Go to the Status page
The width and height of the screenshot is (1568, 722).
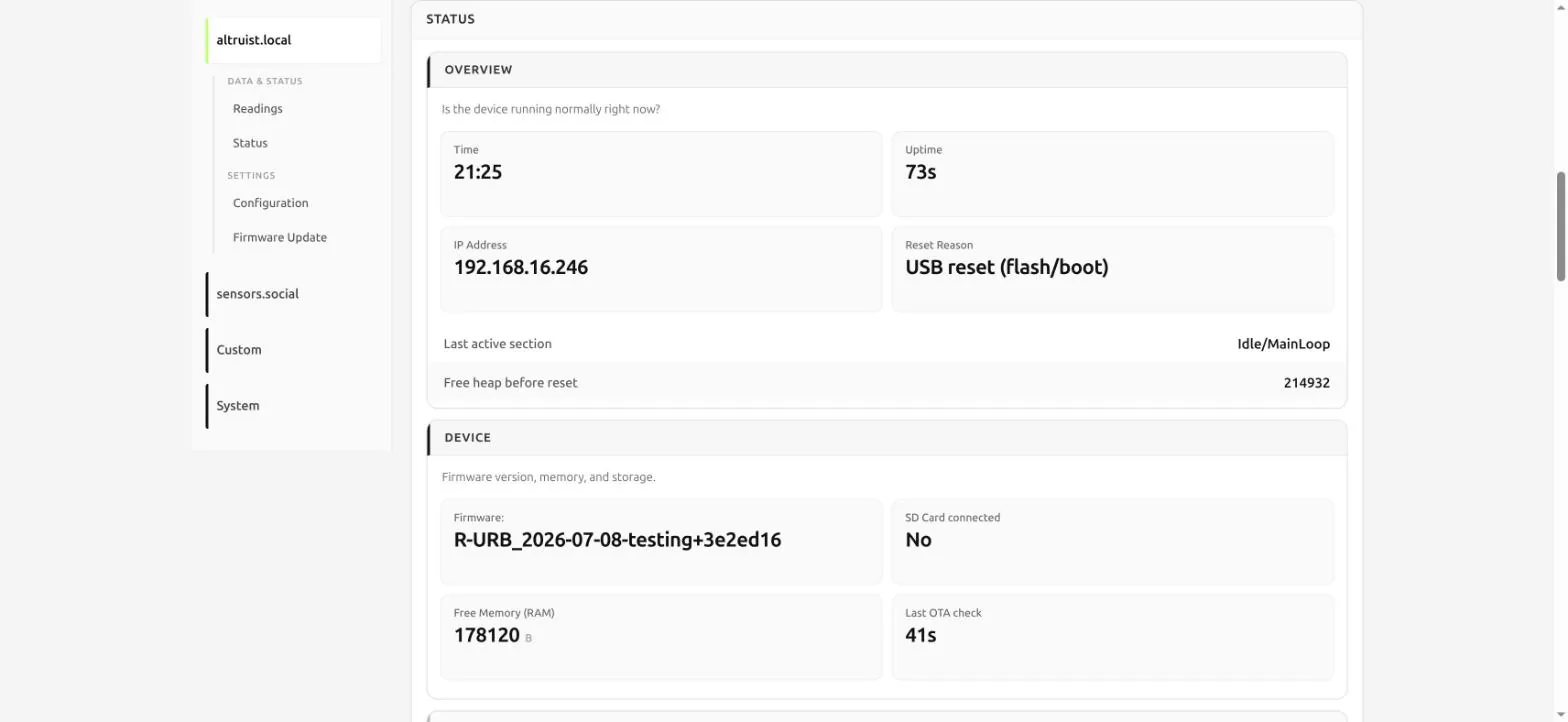coord(250,143)
